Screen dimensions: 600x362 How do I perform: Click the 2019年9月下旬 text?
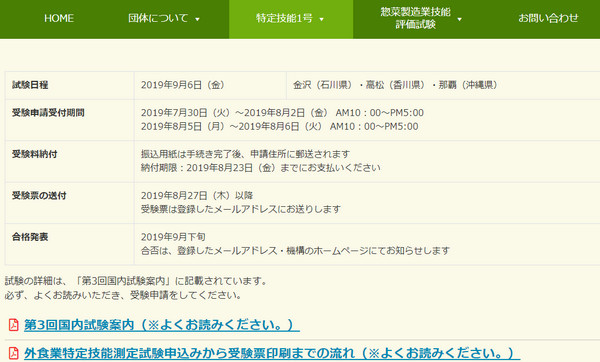[x=173, y=237]
